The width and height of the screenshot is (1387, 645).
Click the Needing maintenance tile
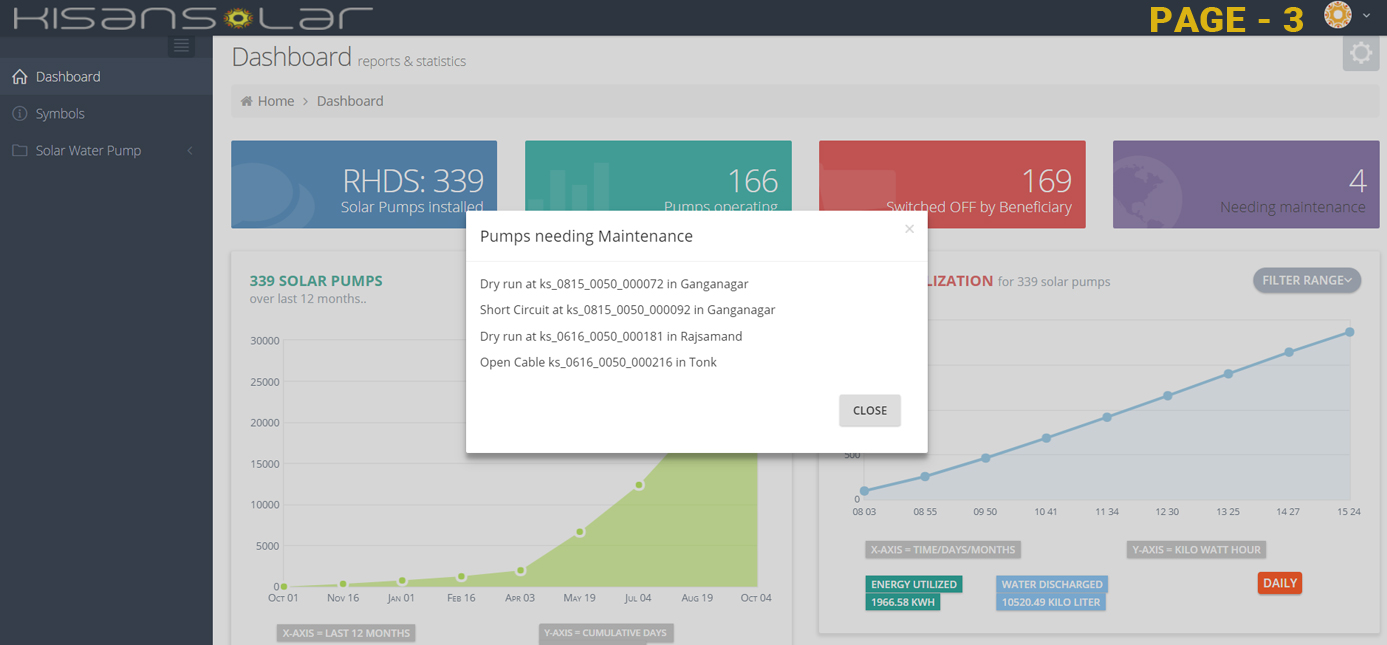1245,184
